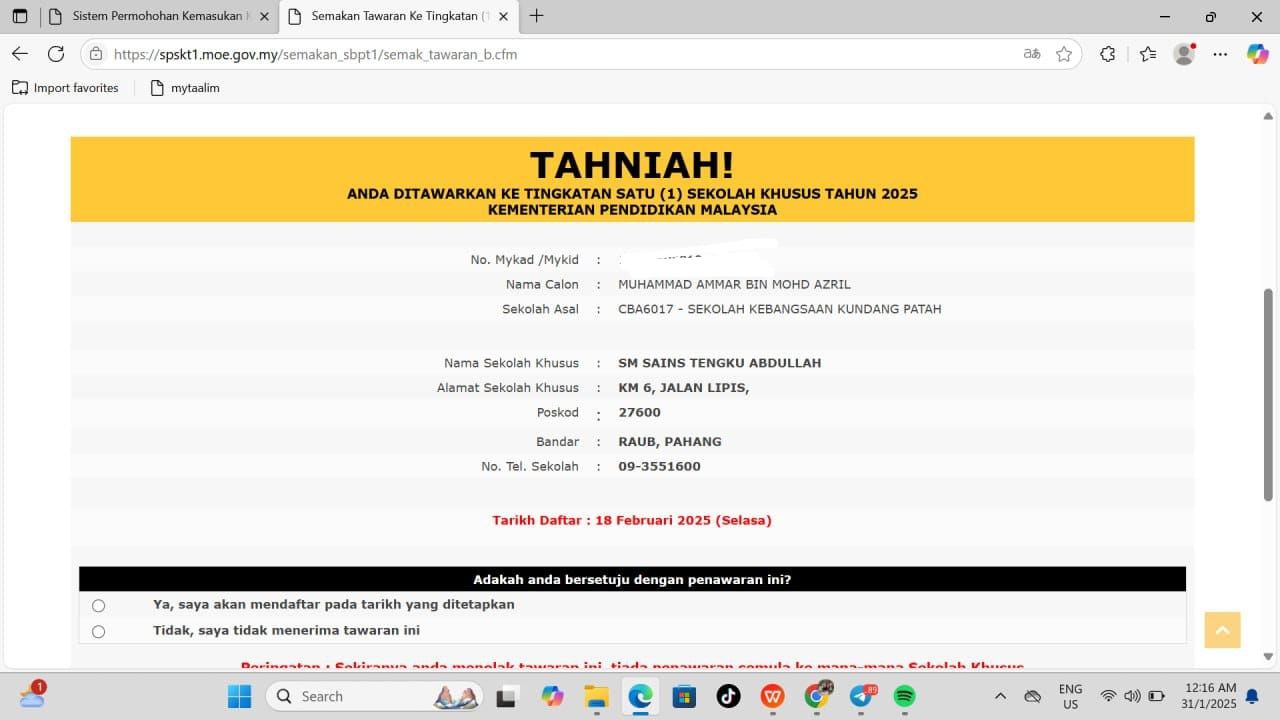Open Copilot in the Edge sidebar
This screenshot has width=1280, height=720.
[1257, 54]
